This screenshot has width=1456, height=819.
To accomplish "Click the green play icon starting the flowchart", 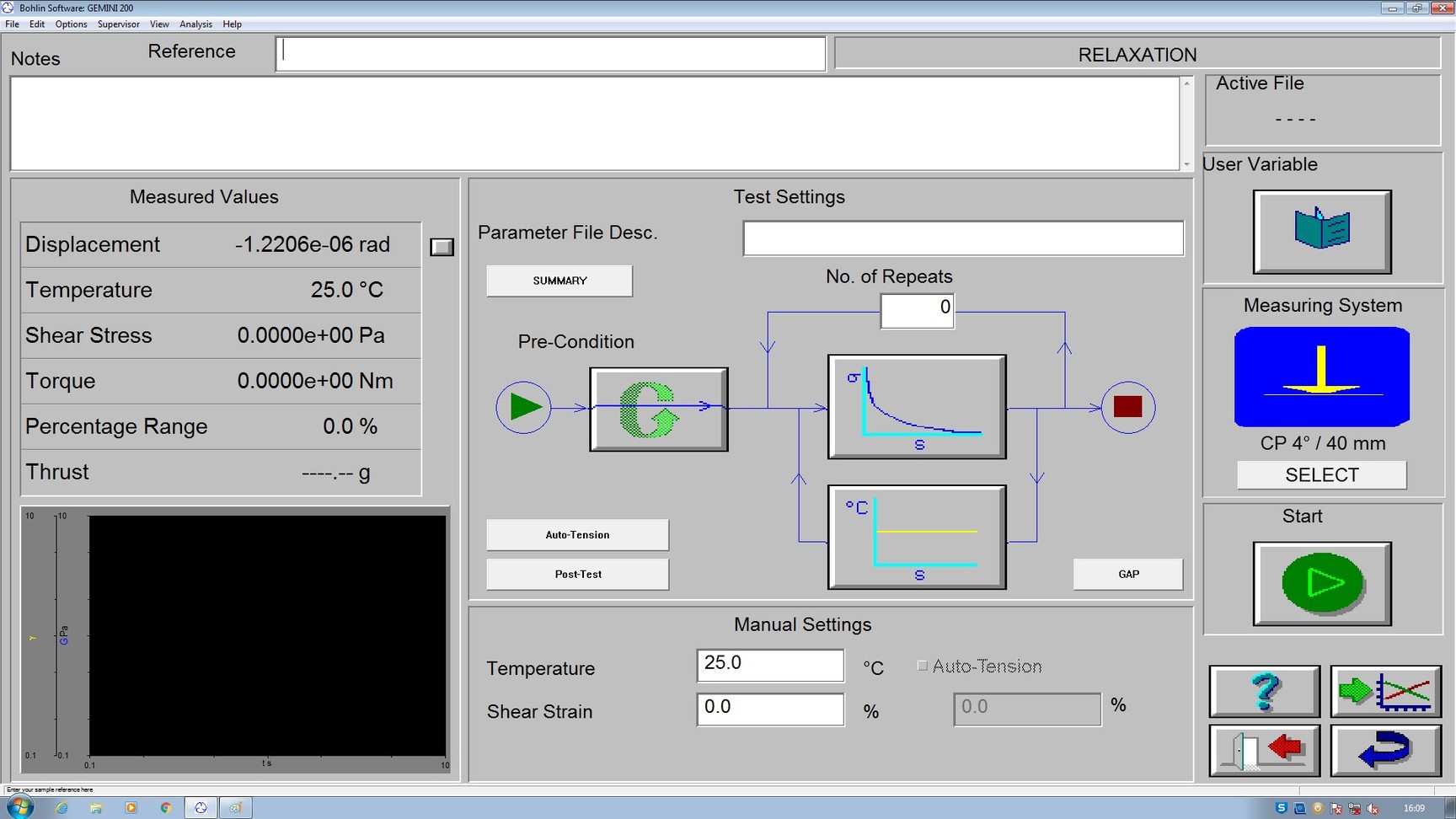I will coord(523,407).
